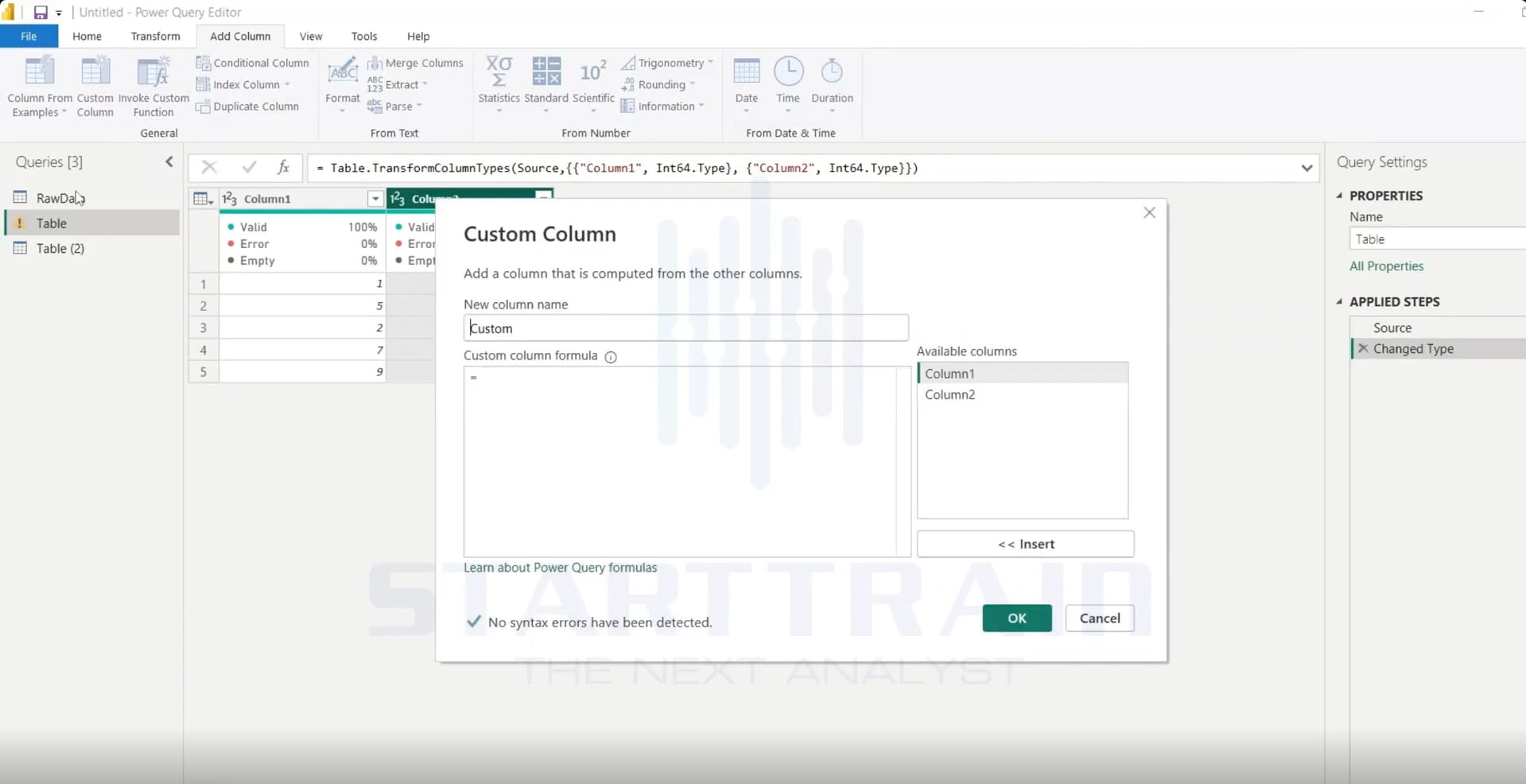Select Column2 in Available columns
Image resolution: width=1526 pixels, height=784 pixels.
[x=1023, y=394]
